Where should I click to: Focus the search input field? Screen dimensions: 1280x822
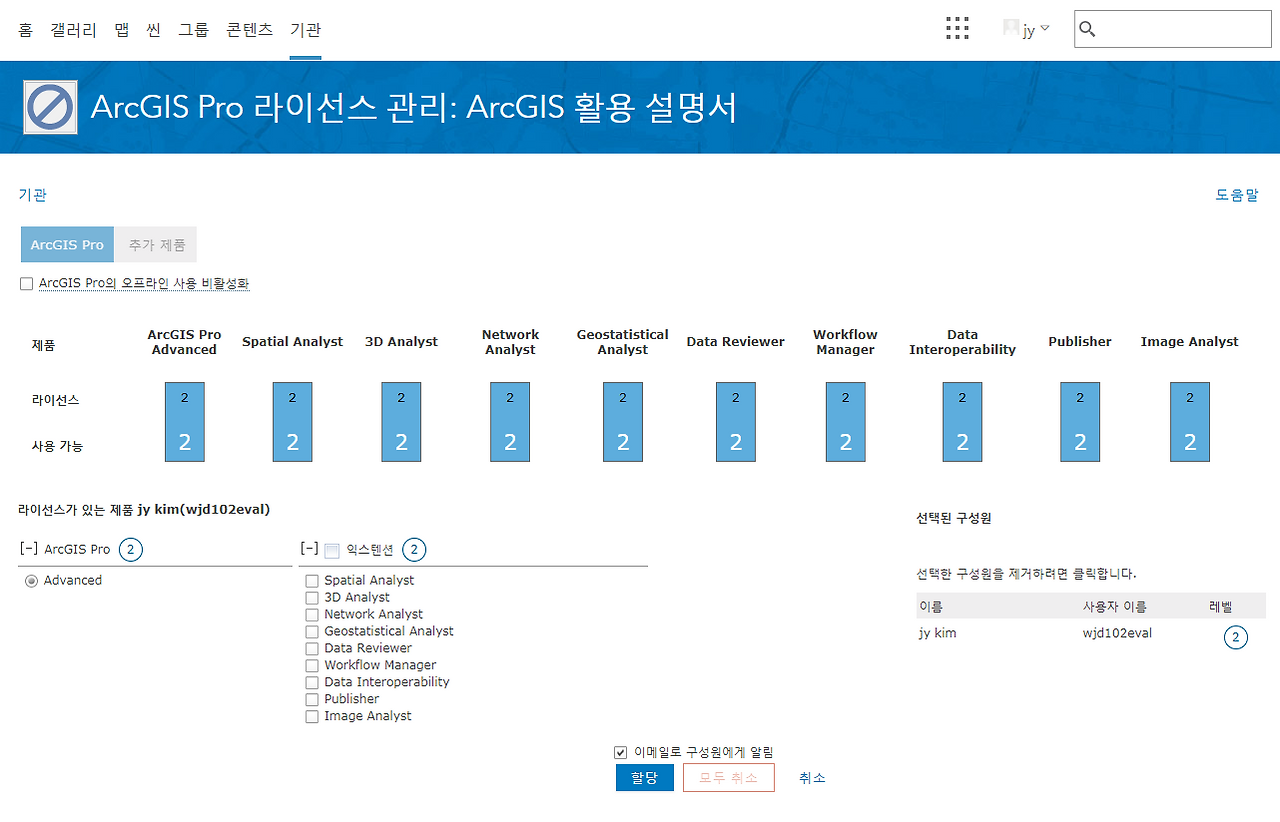point(1172,30)
